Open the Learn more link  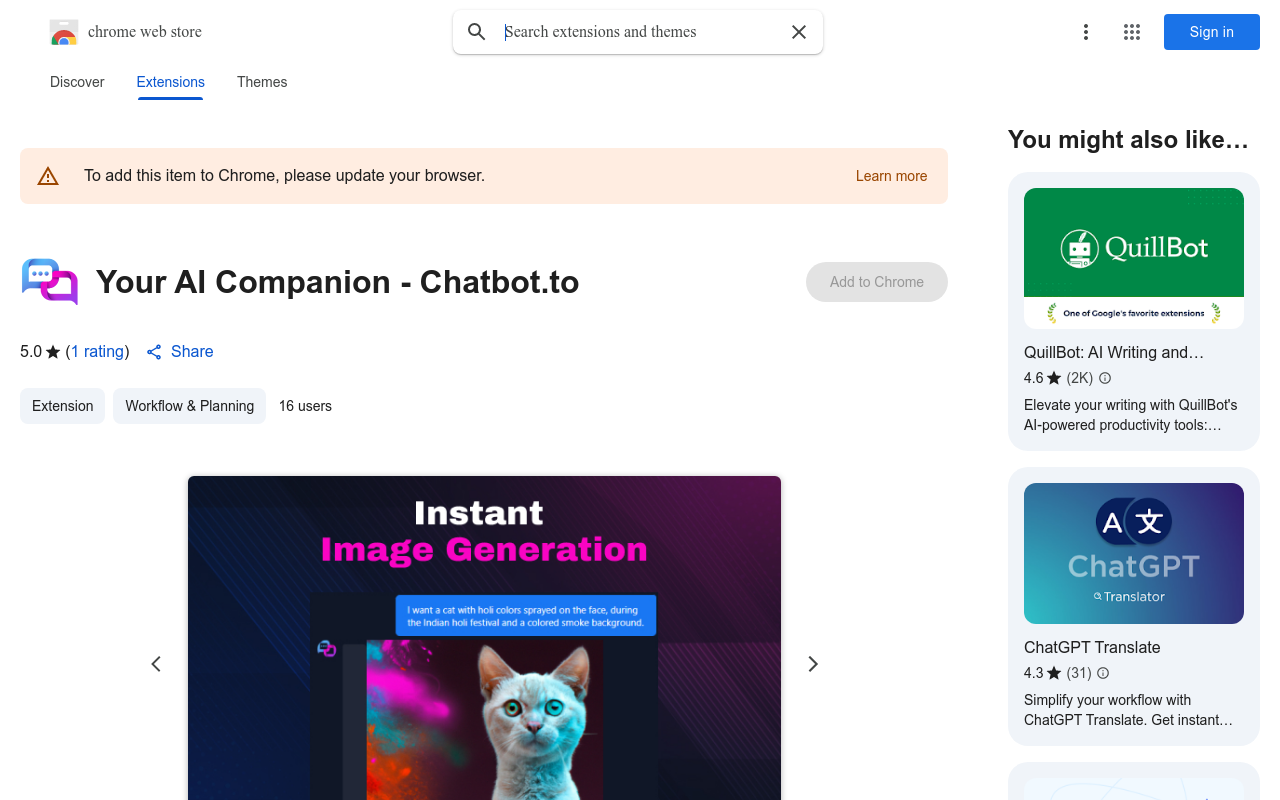click(891, 176)
